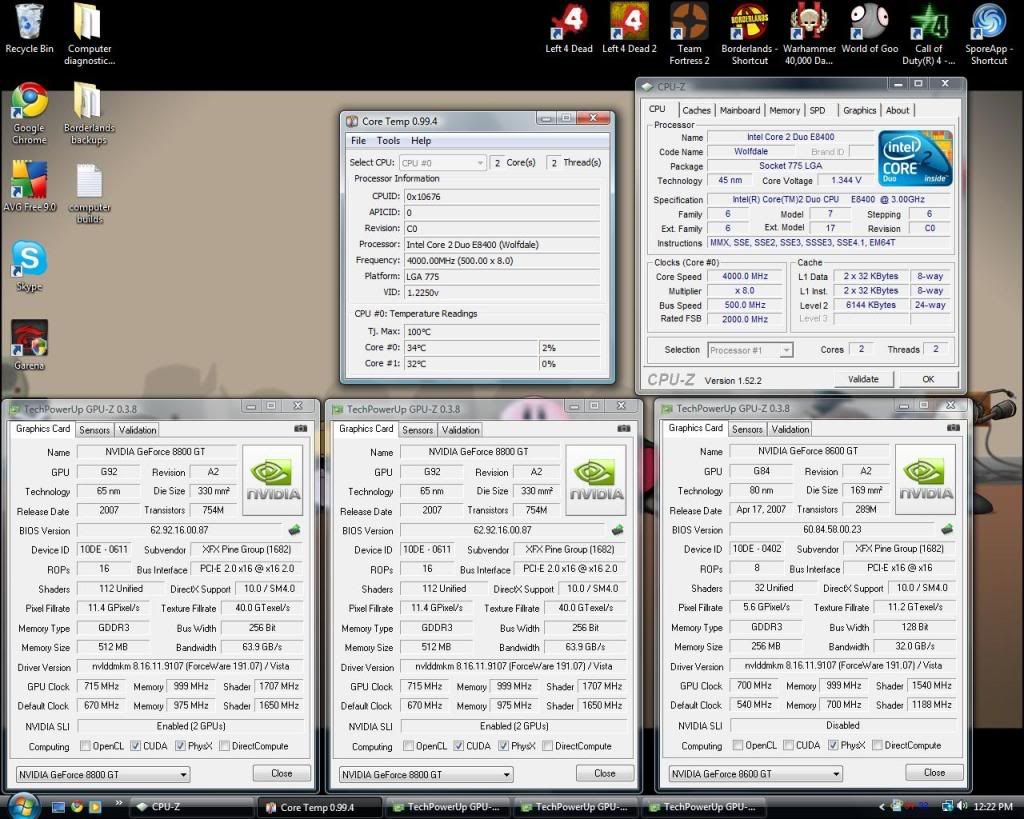
Task: Switch to the Caches tab in CPU-Z
Action: (696, 110)
